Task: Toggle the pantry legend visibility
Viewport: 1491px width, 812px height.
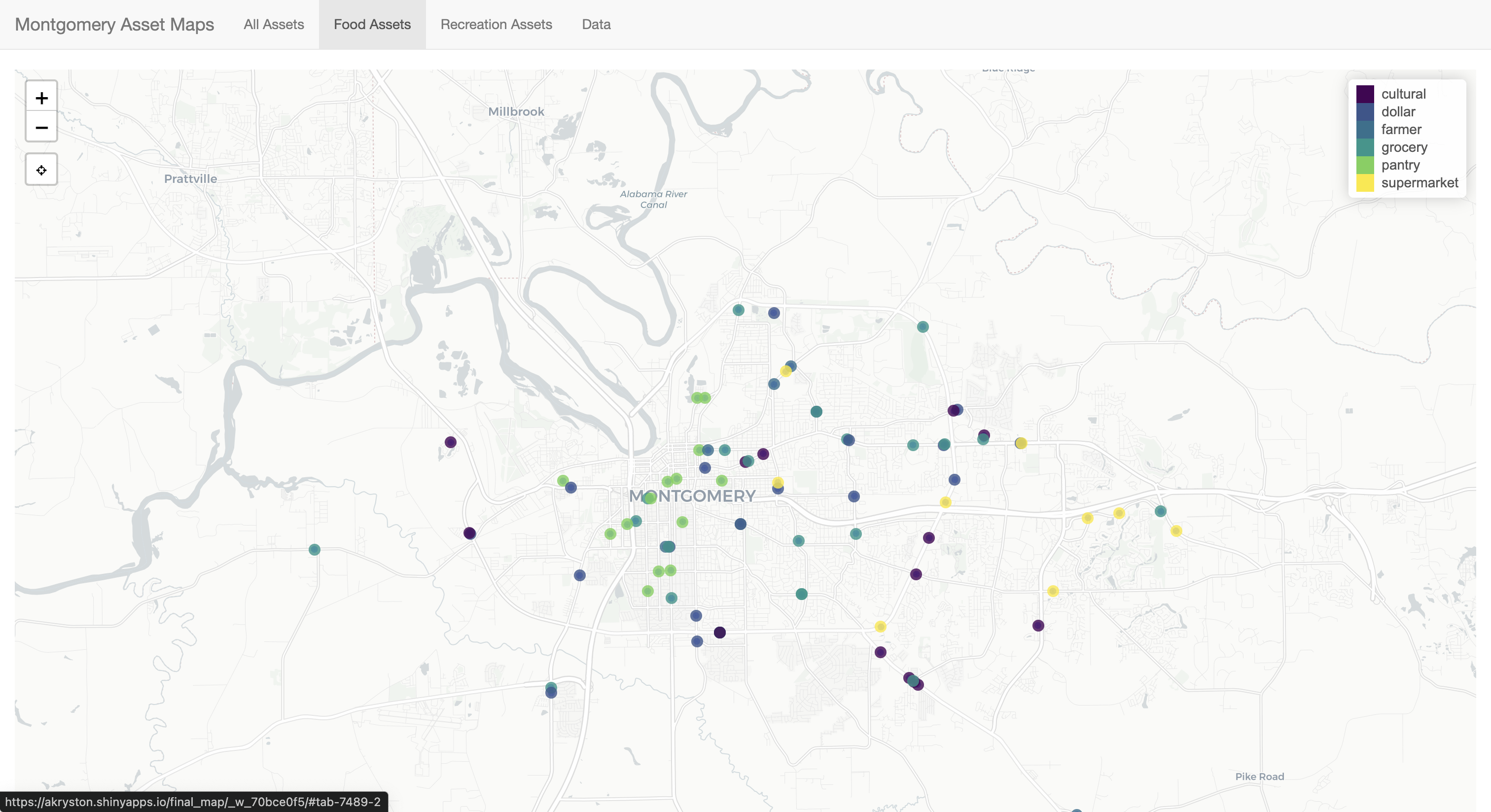Action: pos(1399,165)
